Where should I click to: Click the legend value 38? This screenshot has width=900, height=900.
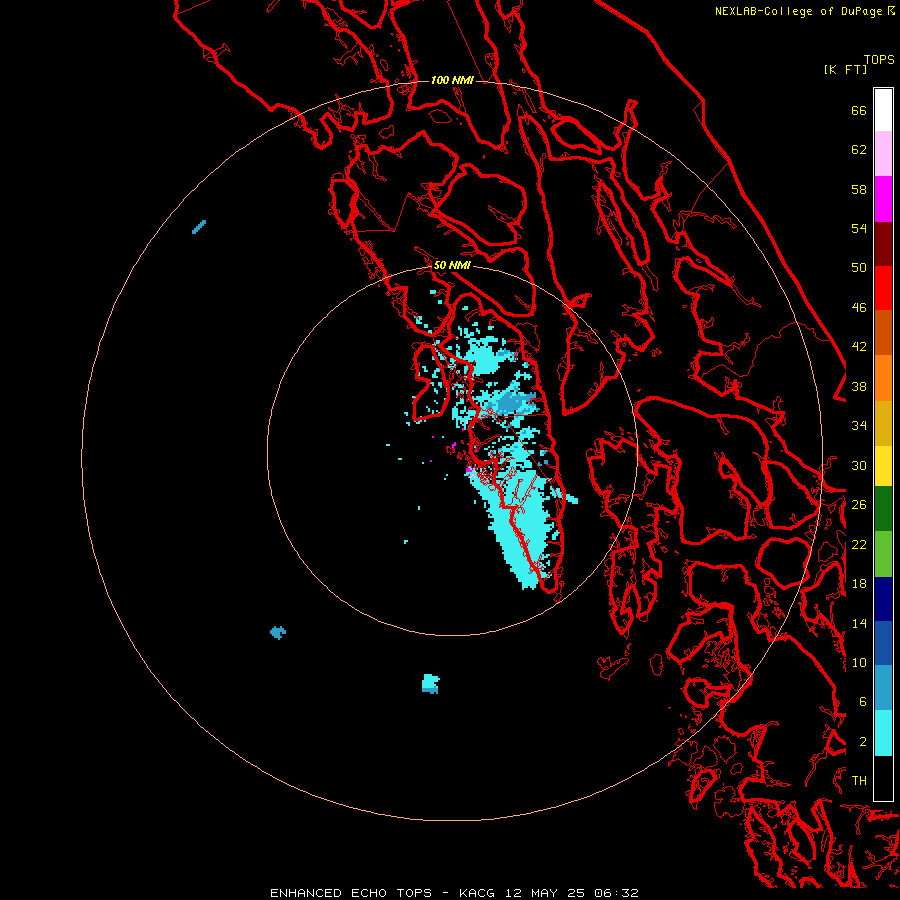pyautogui.click(x=859, y=386)
